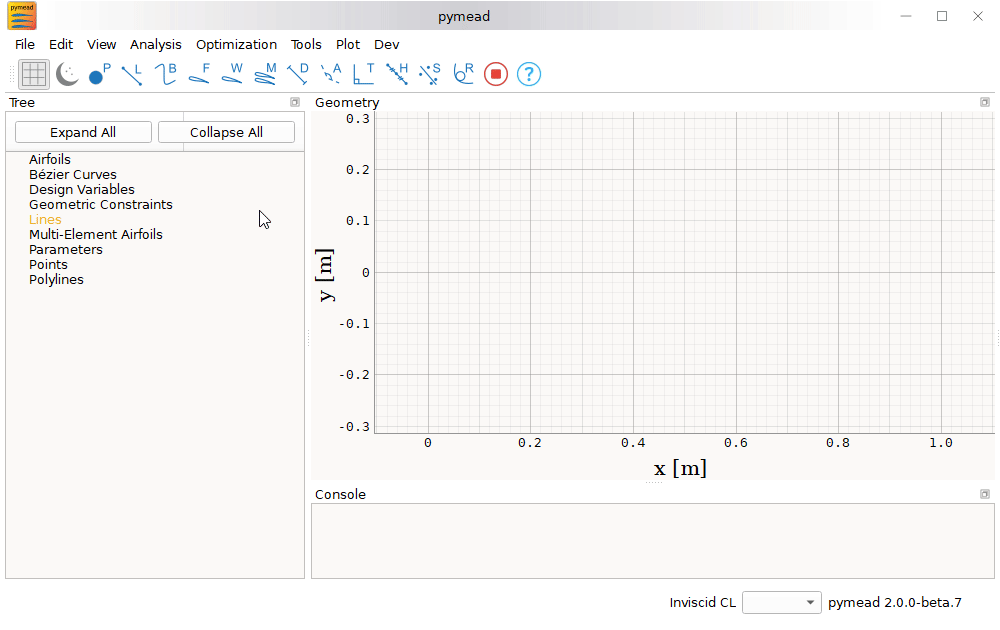Select the add Point tool

(x=99, y=74)
